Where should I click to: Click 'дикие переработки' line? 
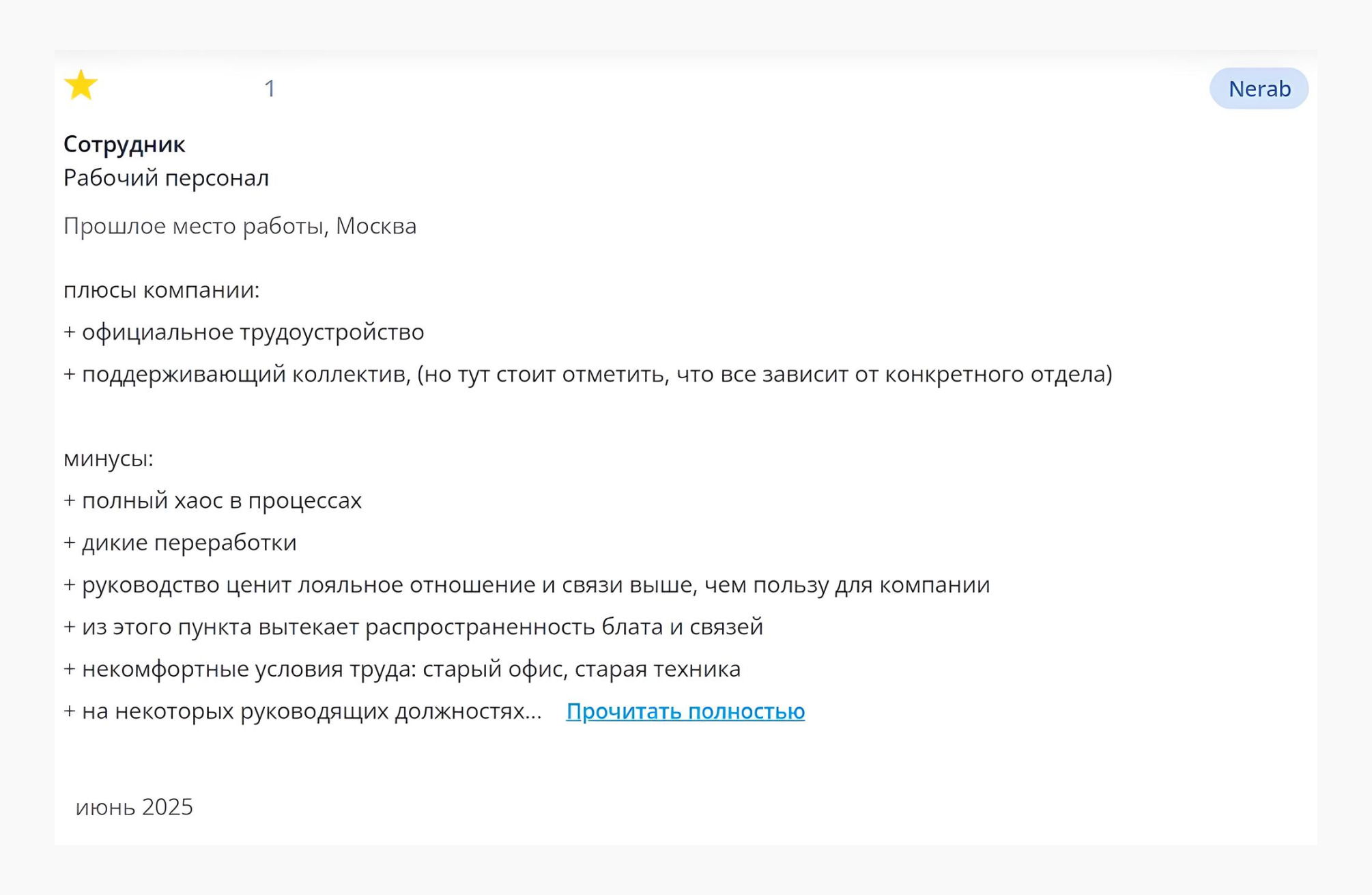tap(180, 543)
